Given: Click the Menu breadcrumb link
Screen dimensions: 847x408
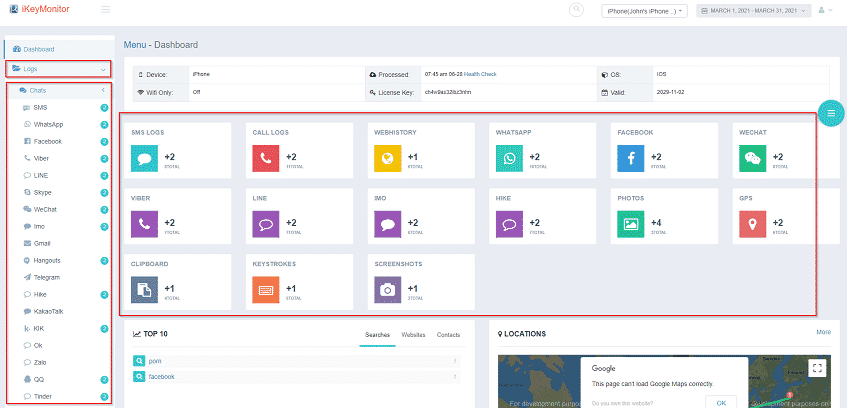Looking at the screenshot, I should [135, 45].
